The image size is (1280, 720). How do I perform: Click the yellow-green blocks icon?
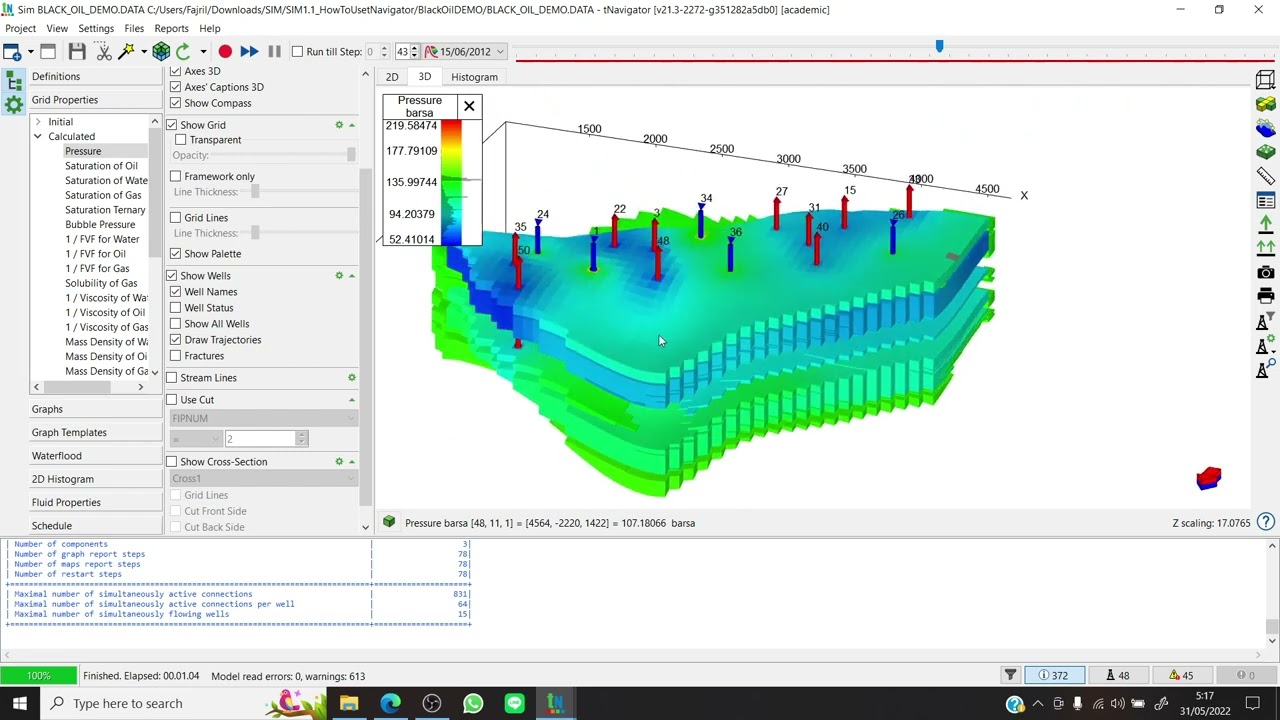click(x=1265, y=105)
